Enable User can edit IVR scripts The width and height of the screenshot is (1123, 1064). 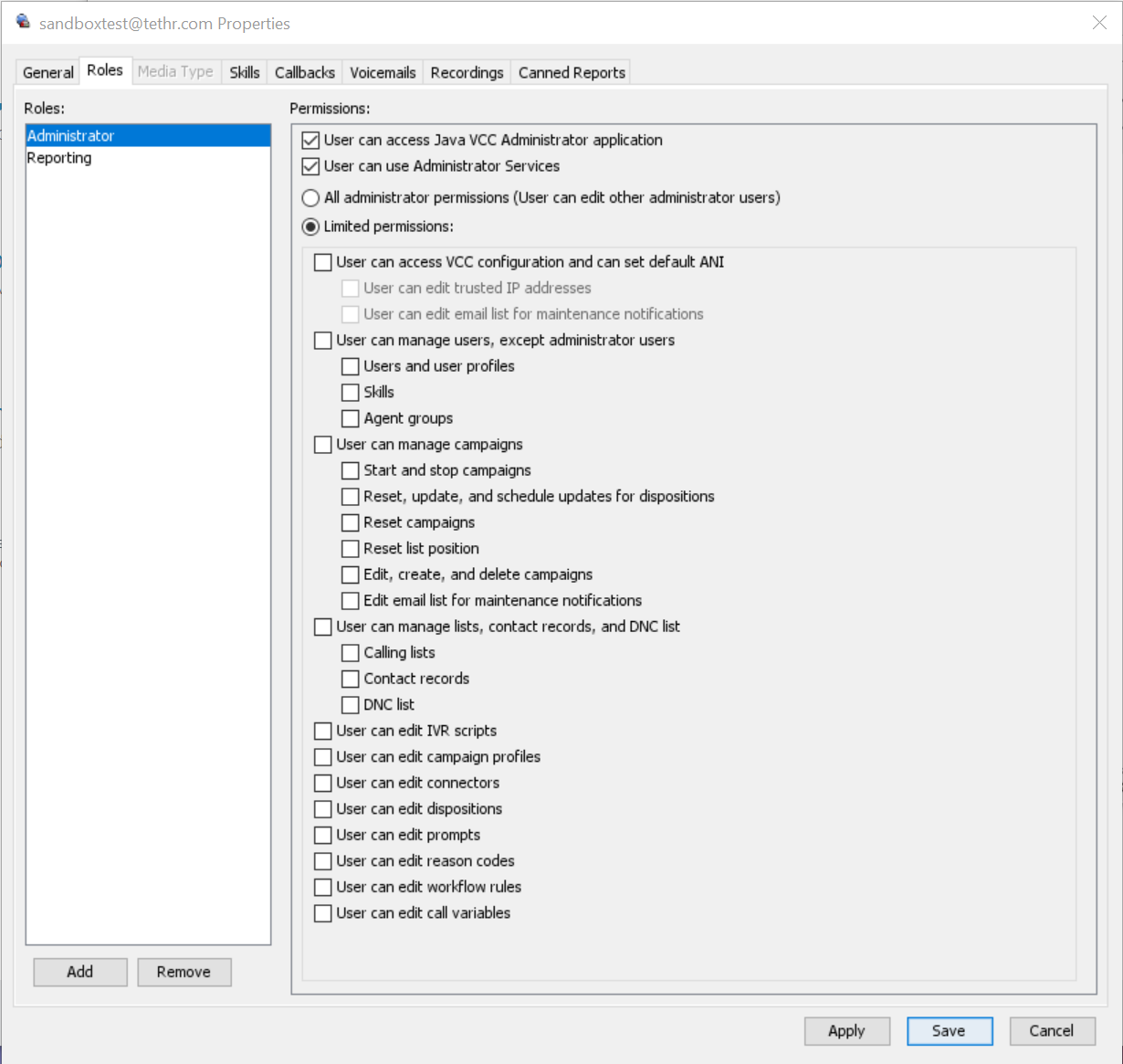[x=323, y=732]
